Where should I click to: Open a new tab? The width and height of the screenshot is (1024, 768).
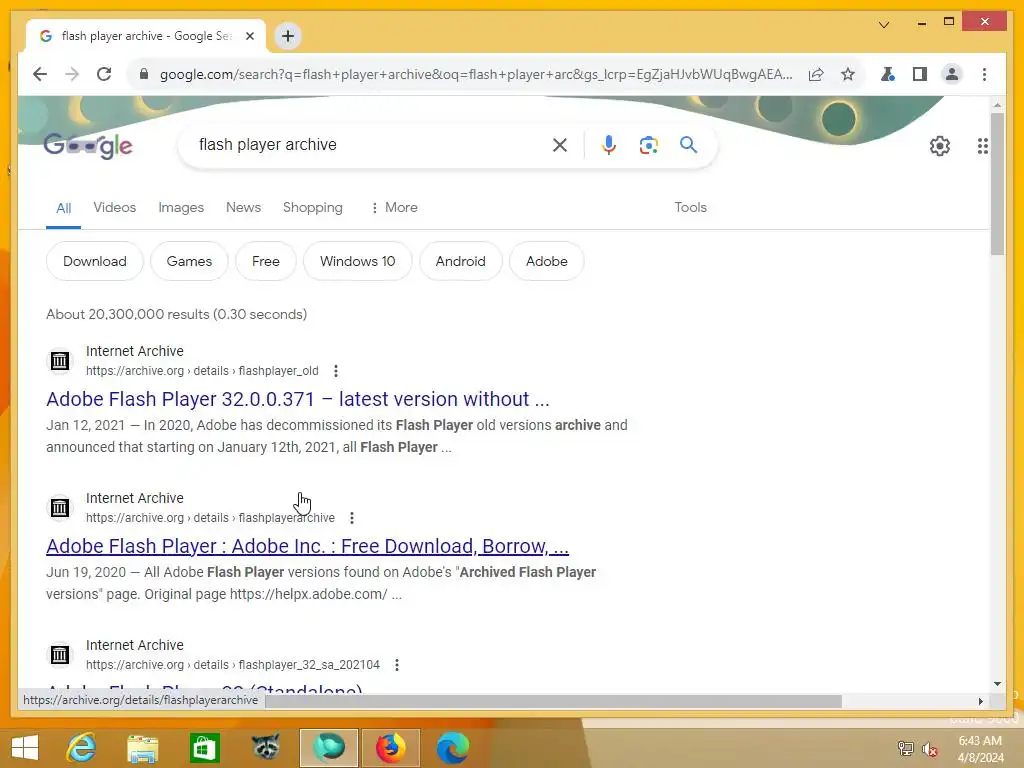point(288,36)
